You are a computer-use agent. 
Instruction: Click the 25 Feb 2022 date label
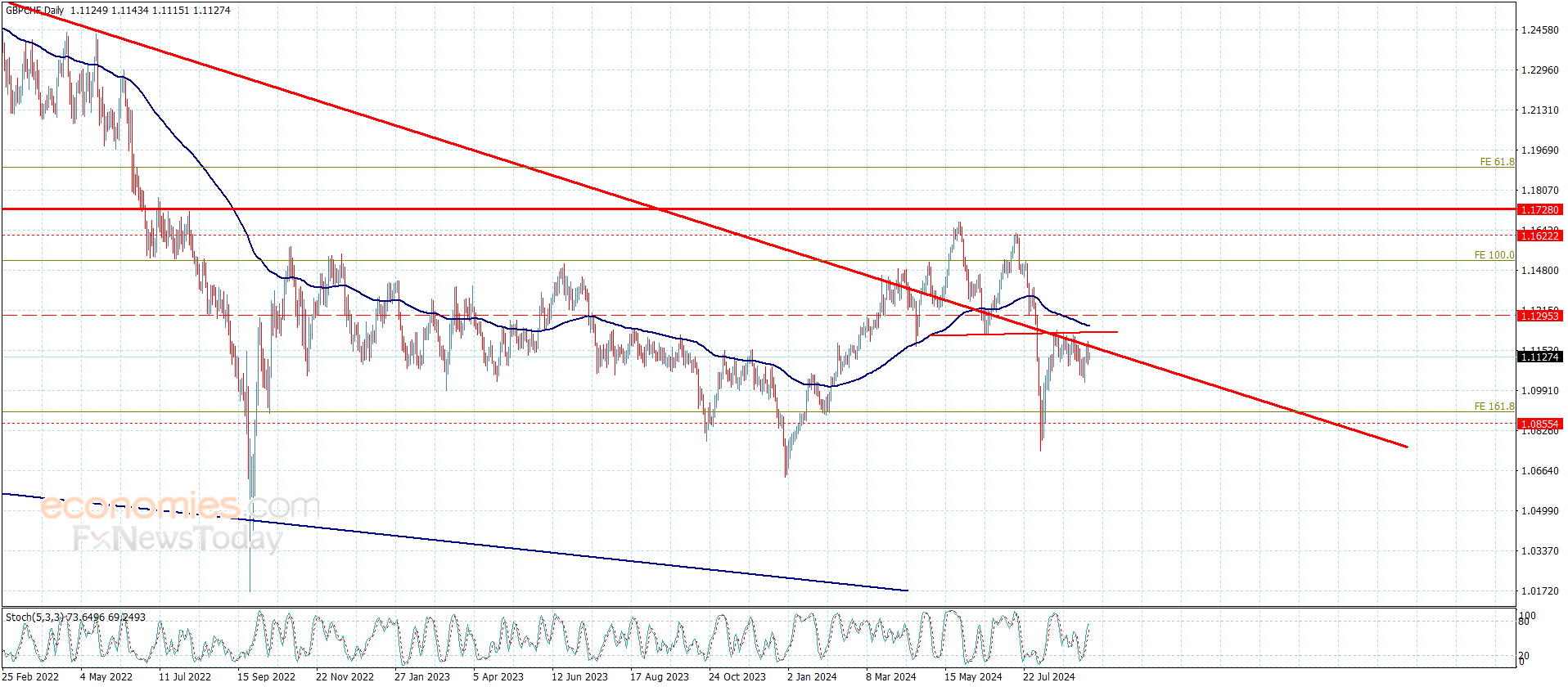pyautogui.click(x=30, y=677)
